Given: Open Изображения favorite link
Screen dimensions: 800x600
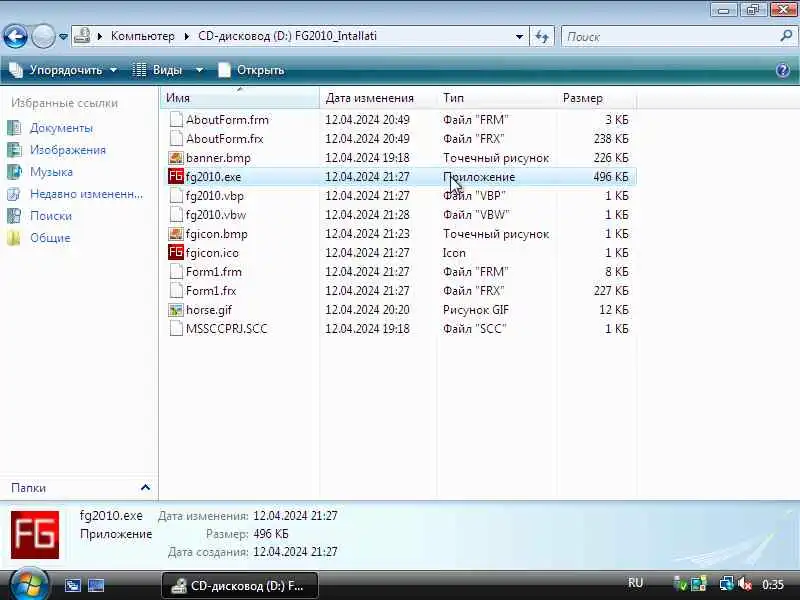Looking at the screenshot, I should point(68,149).
